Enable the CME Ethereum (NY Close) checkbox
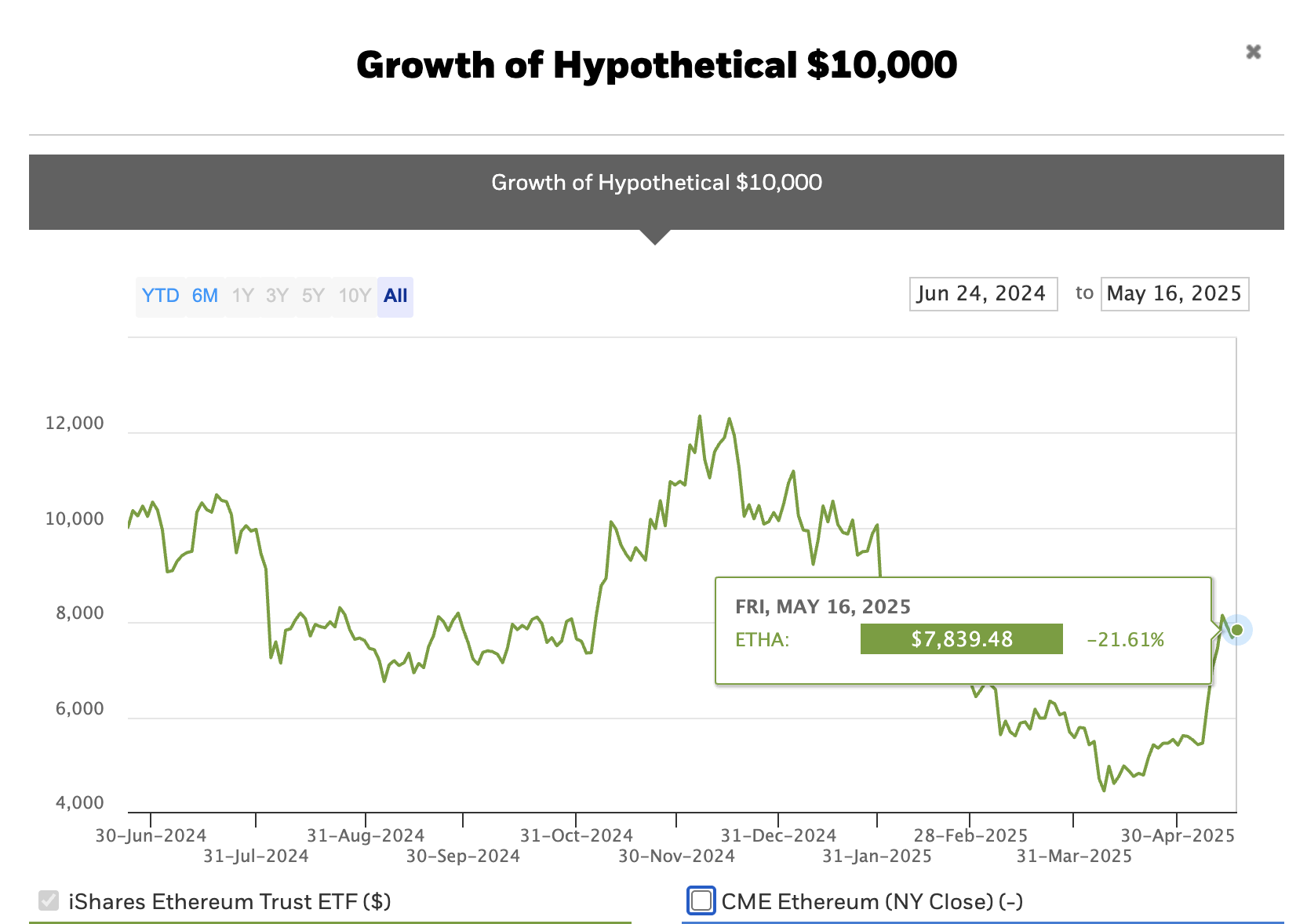 pos(701,900)
